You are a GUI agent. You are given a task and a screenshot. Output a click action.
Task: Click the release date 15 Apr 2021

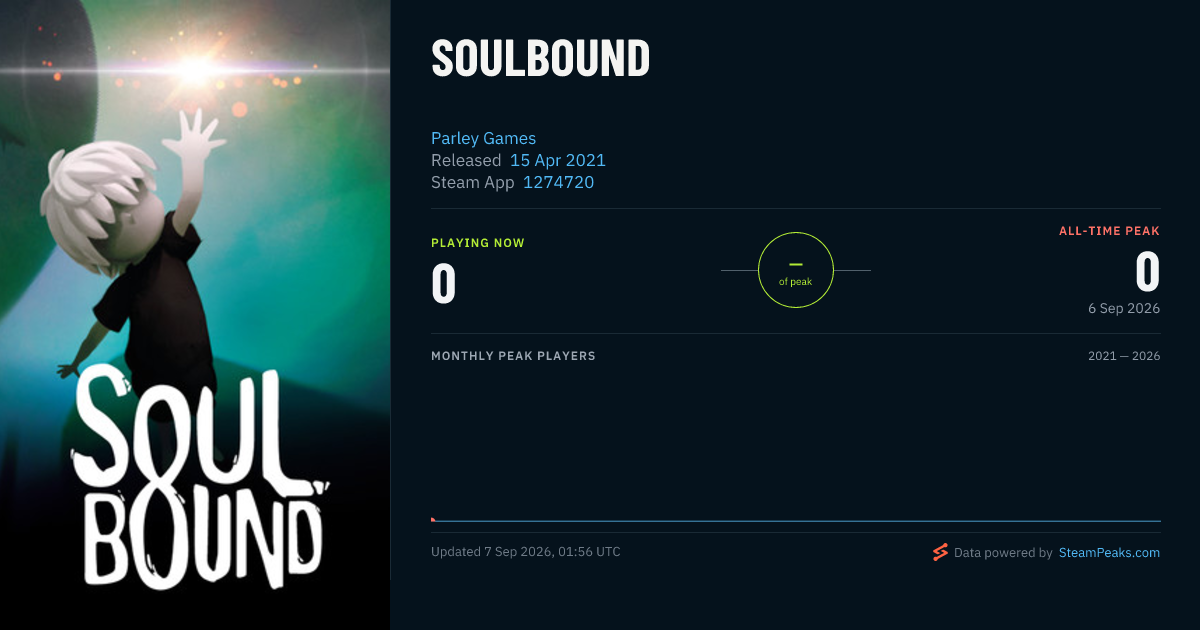[x=558, y=160]
